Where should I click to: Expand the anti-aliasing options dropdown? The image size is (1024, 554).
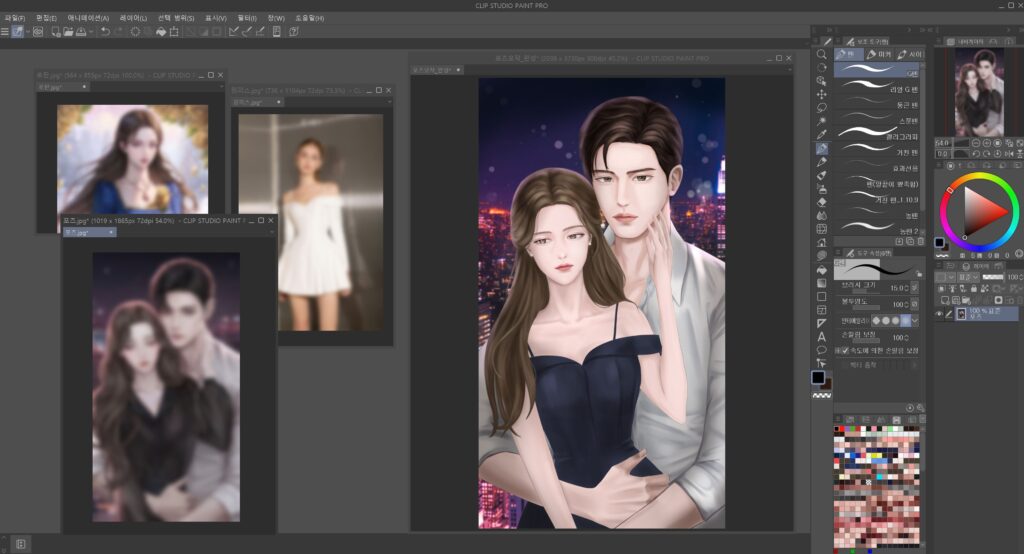pos(915,320)
